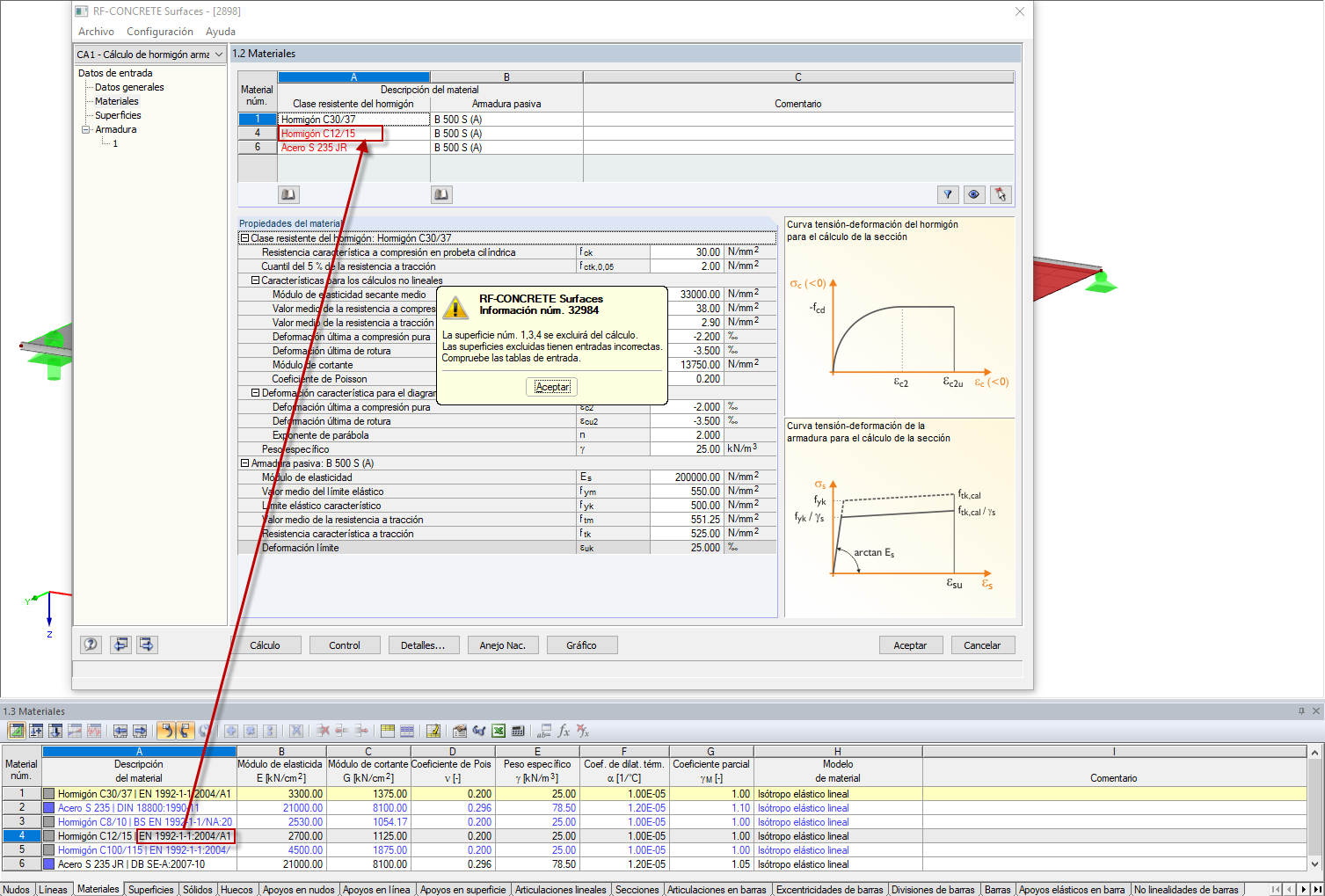The image size is (1325, 896).
Task: Click the color swatch of Hormigón C30/37 row
Action: [49, 794]
